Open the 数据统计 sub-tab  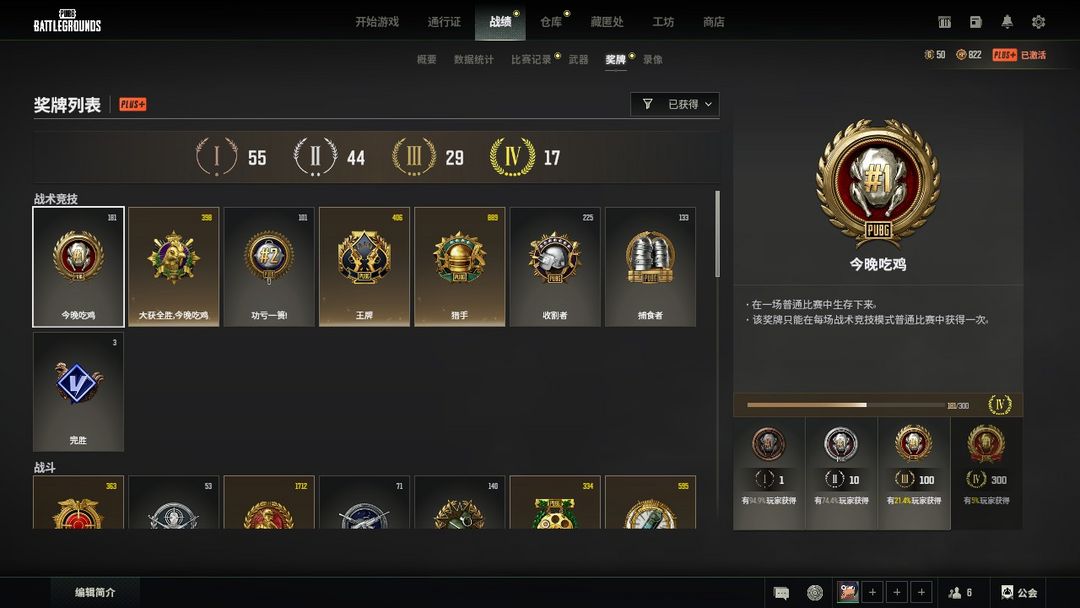tap(474, 59)
